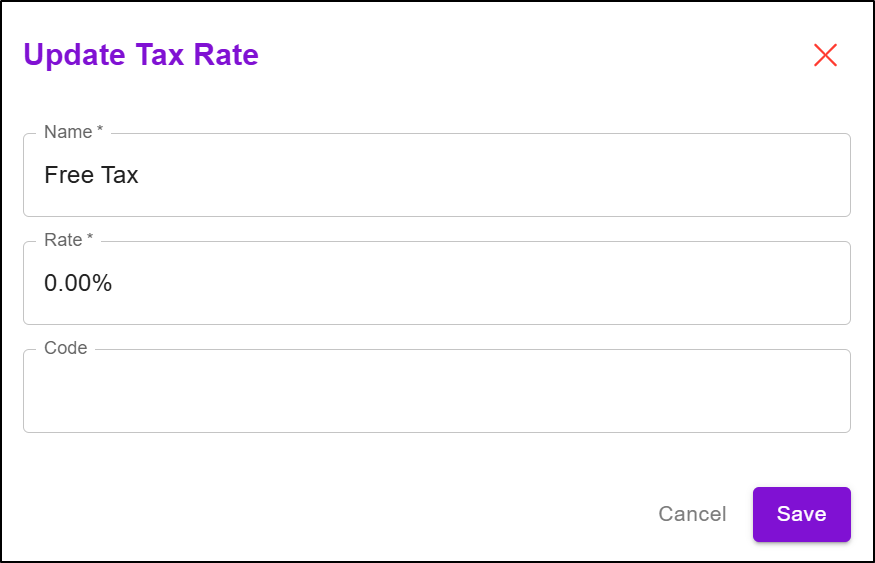Hit the purple Save button
The height and width of the screenshot is (563, 875).
pyautogui.click(x=801, y=514)
